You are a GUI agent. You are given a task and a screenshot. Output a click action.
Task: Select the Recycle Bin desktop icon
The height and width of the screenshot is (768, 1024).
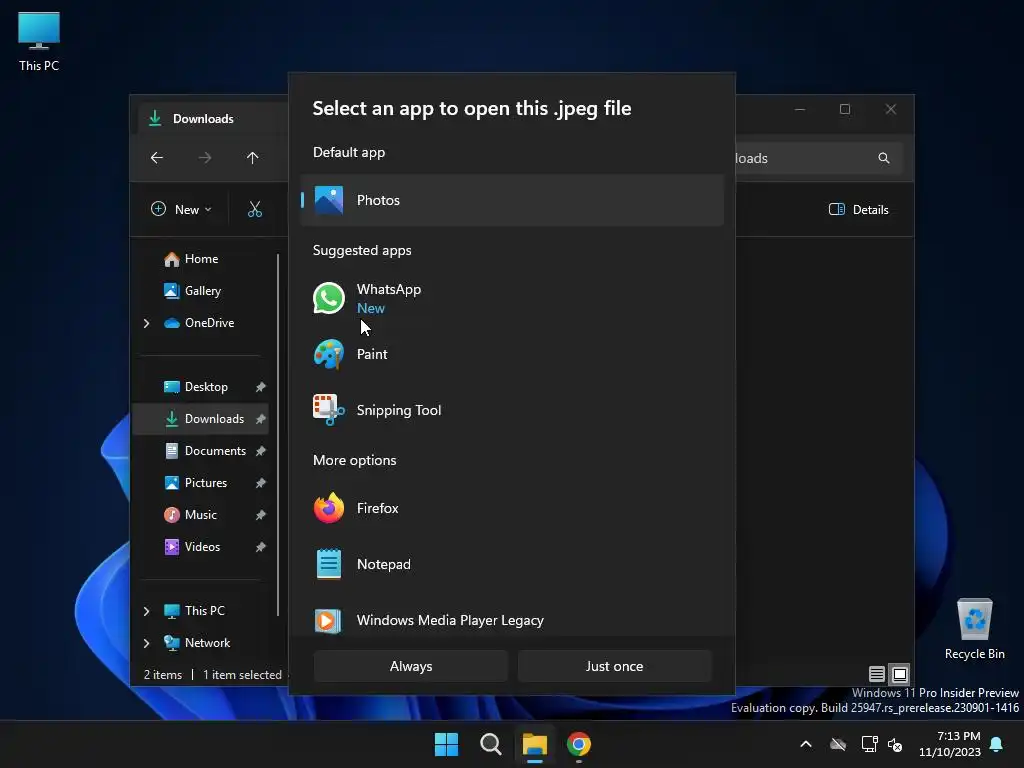pos(974,629)
